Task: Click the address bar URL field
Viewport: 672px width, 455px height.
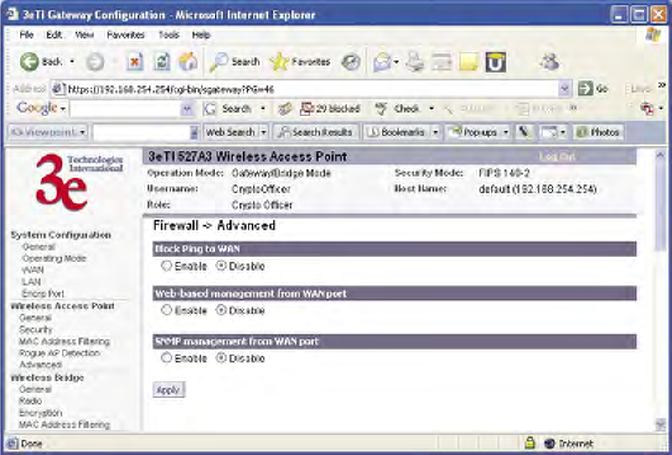Action: (x=312, y=89)
